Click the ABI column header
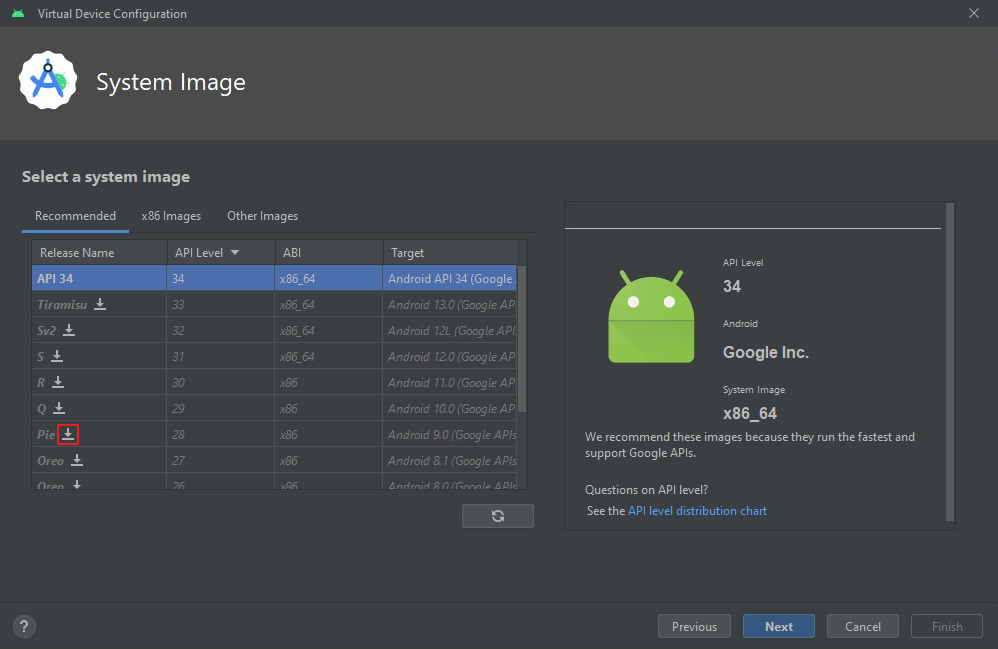The width and height of the screenshot is (998, 649). tap(292, 253)
